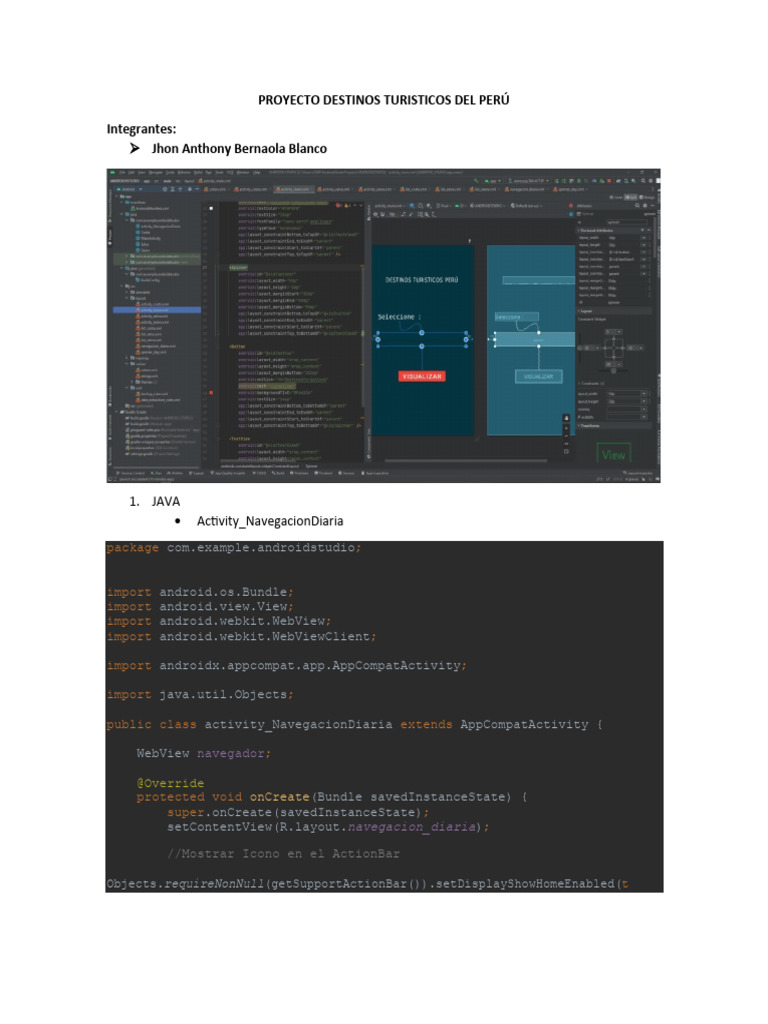The height and width of the screenshot is (1024, 768).
Task: Switch to the activity_costa.xml editor tab
Action: tap(251, 189)
